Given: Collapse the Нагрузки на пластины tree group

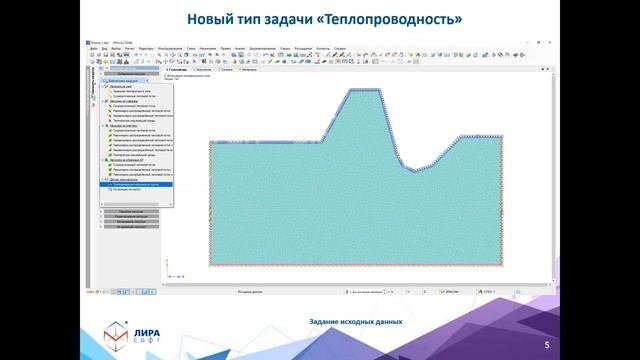Looking at the screenshot, I should pyautogui.click(x=103, y=126).
